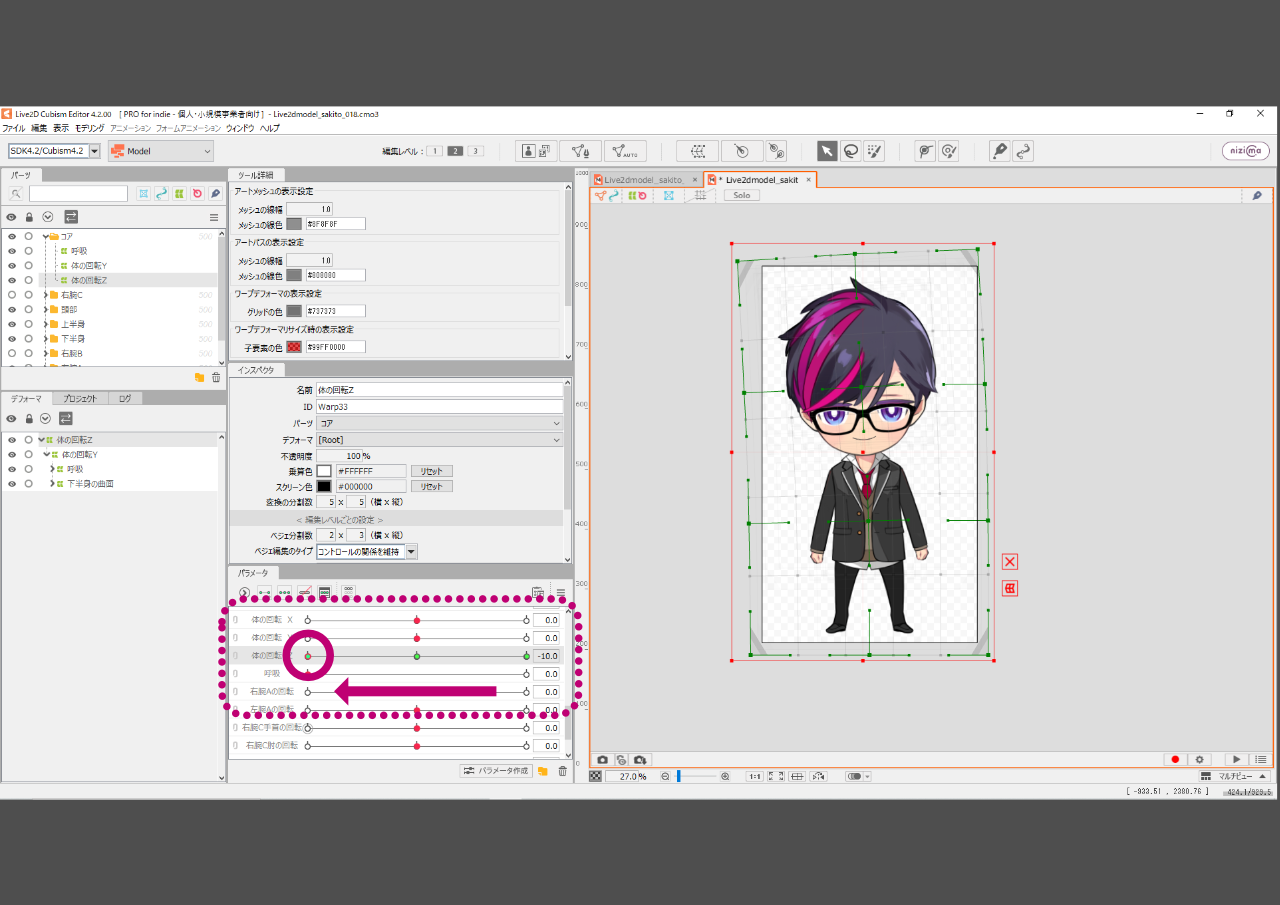Toggle visibility of 上半身 folder

tap(11, 324)
